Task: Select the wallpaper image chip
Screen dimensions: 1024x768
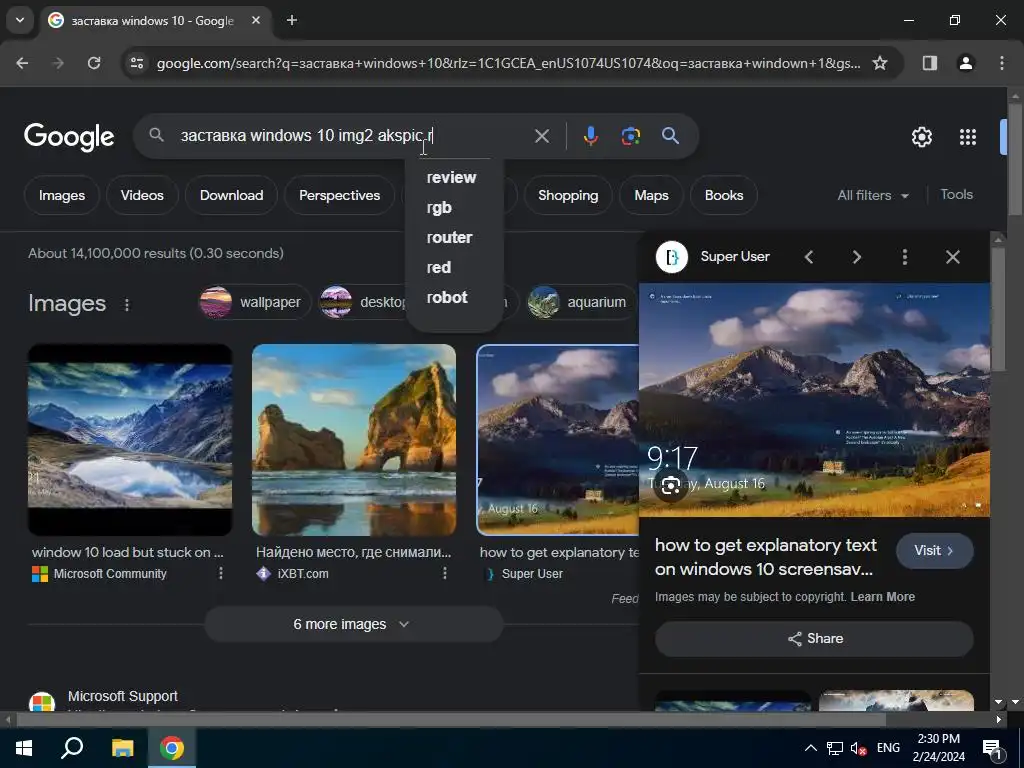Action: [255, 302]
